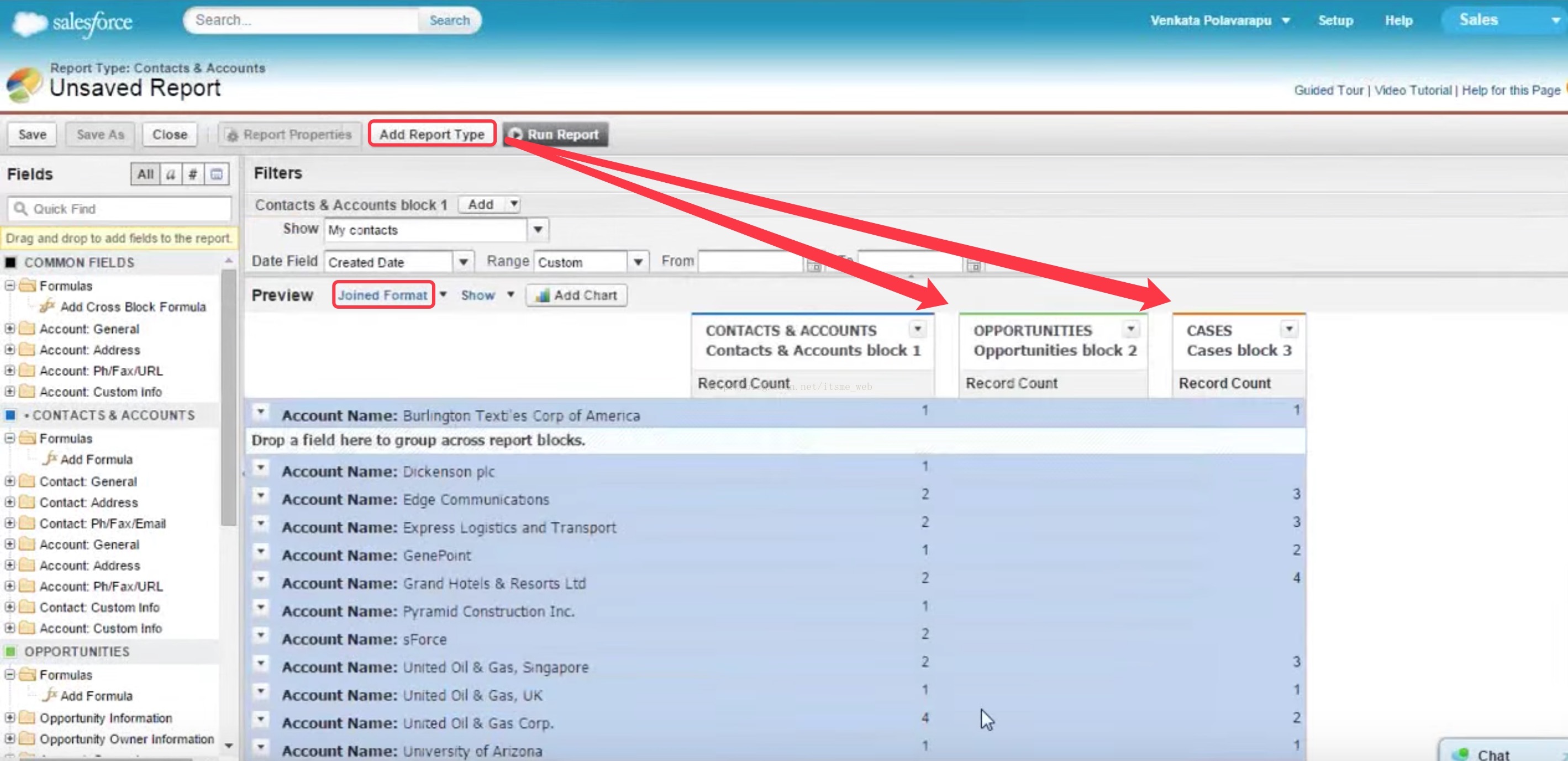Viewport: 1568px width, 761px height.
Task: Expand Opportunity Information folder
Action: 10,718
